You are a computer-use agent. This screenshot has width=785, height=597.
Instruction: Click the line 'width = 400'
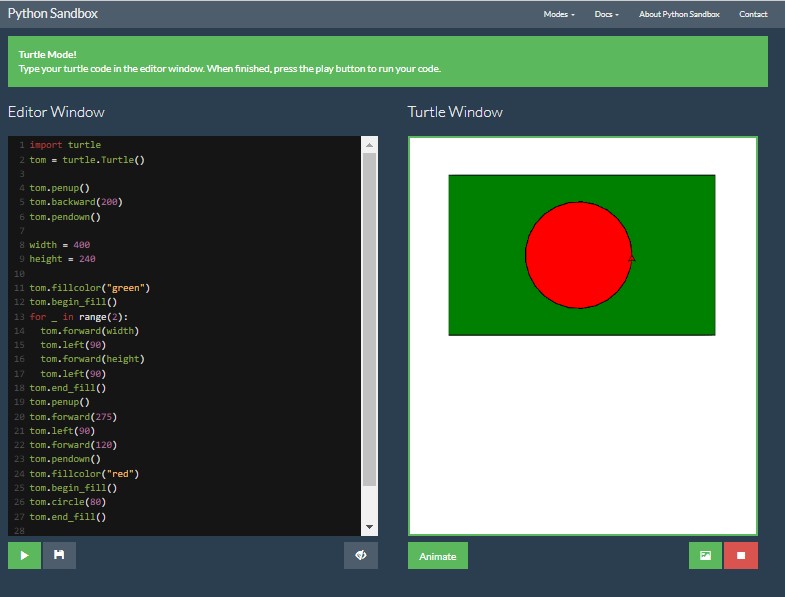pyautogui.click(x=60, y=245)
